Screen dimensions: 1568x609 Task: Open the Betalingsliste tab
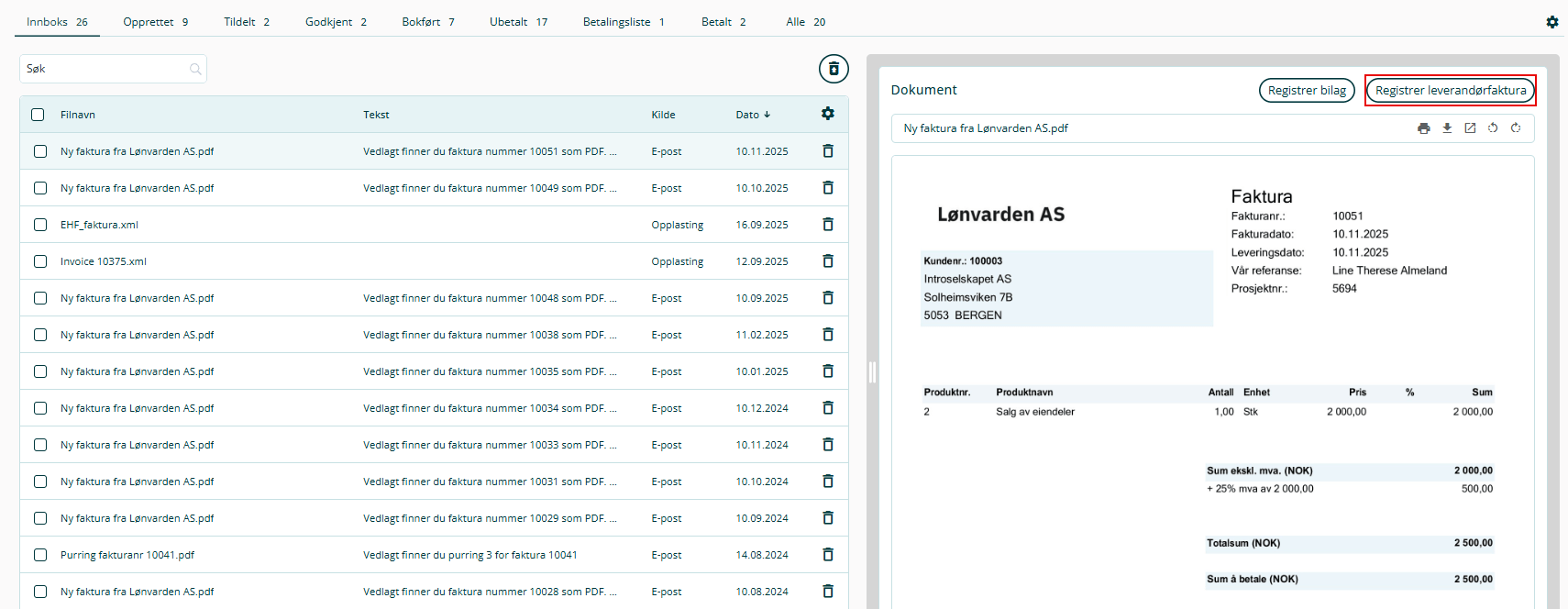point(624,22)
